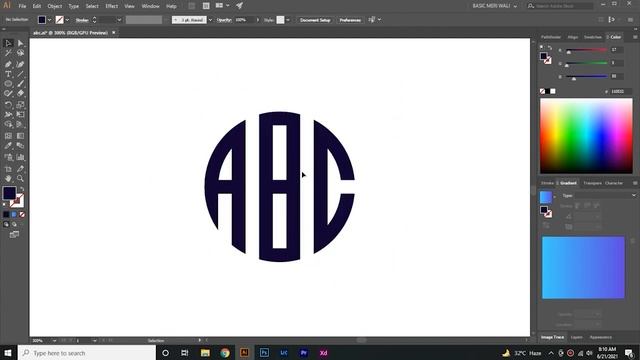The image size is (640, 360).
Task: Select the Rotate tool
Action: tap(8, 104)
